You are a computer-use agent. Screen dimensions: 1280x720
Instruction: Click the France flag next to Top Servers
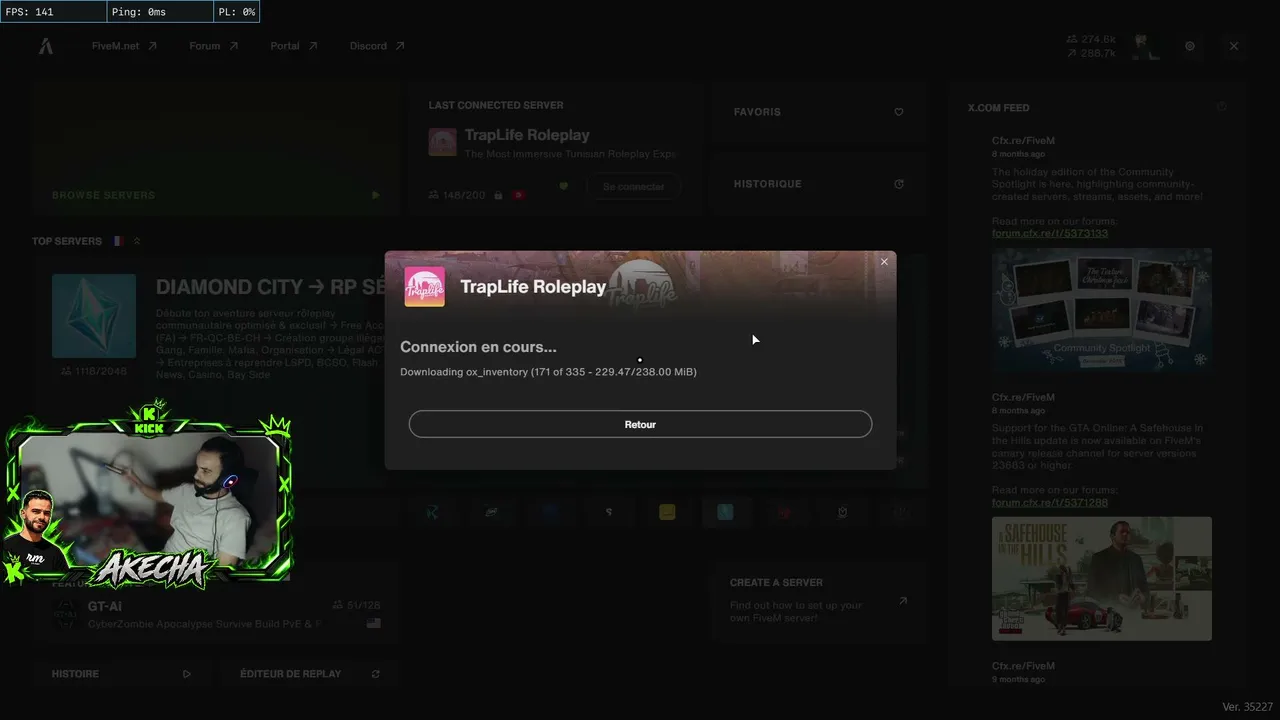(118, 241)
